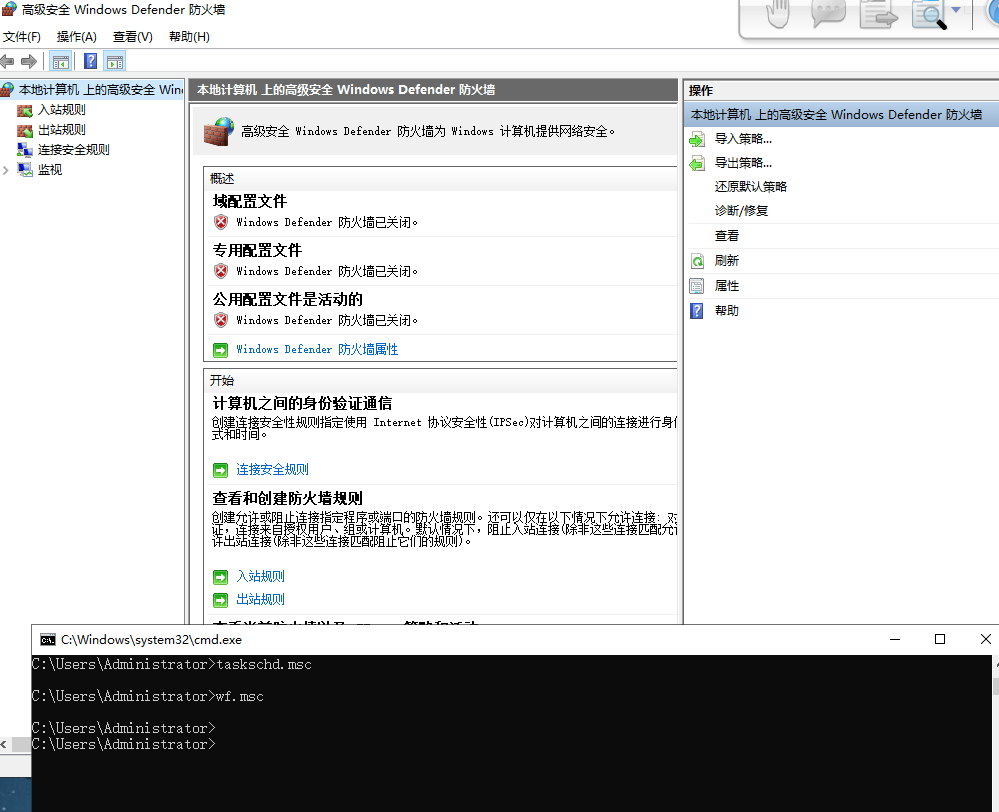This screenshot has height=812, width=999.
Task: Click green arrow icon beside 连接安全规则 link
Action: click(220, 470)
